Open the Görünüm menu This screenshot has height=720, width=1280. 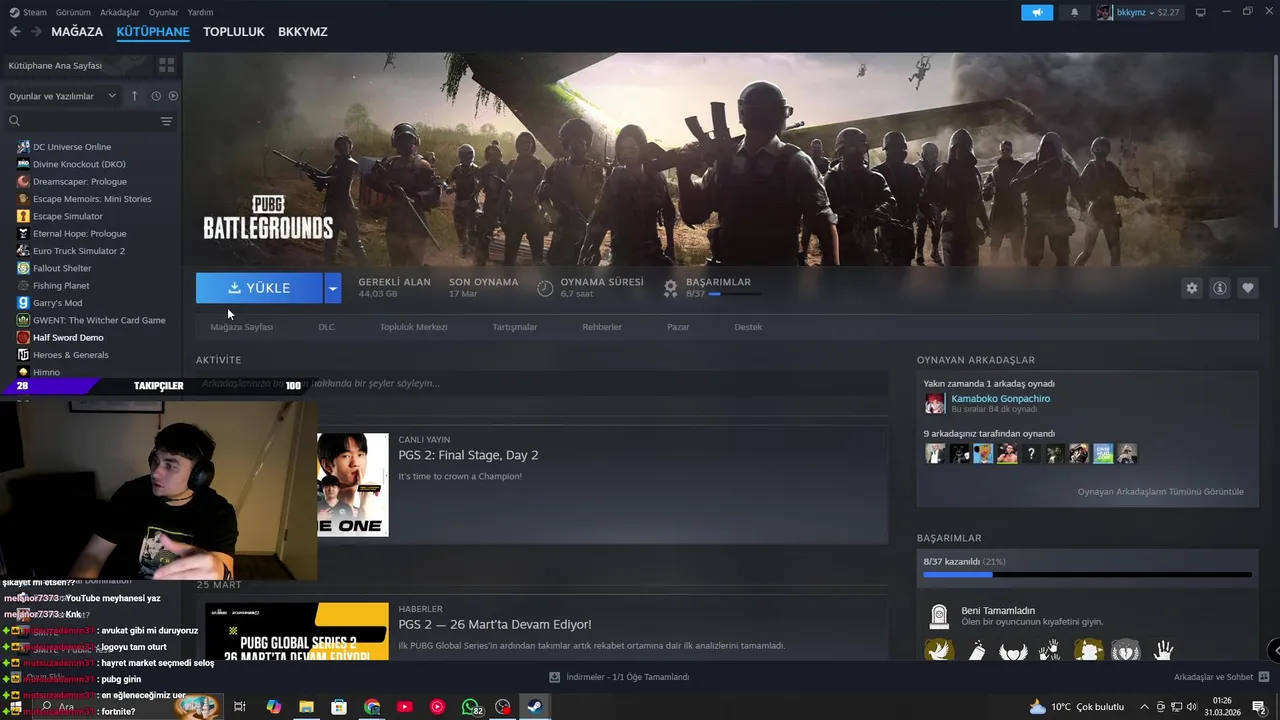point(73,12)
